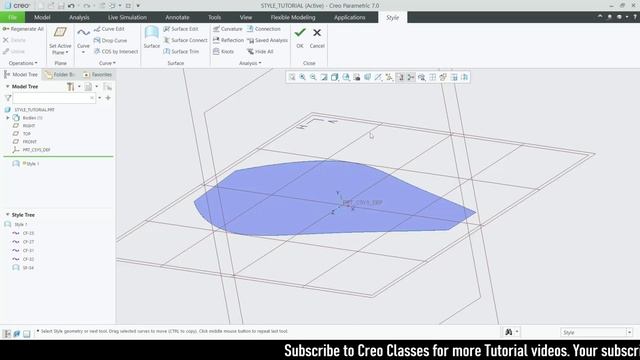This screenshot has height=360, width=640.
Task: Collapse the Model Tree section
Action: [x=7, y=87]
